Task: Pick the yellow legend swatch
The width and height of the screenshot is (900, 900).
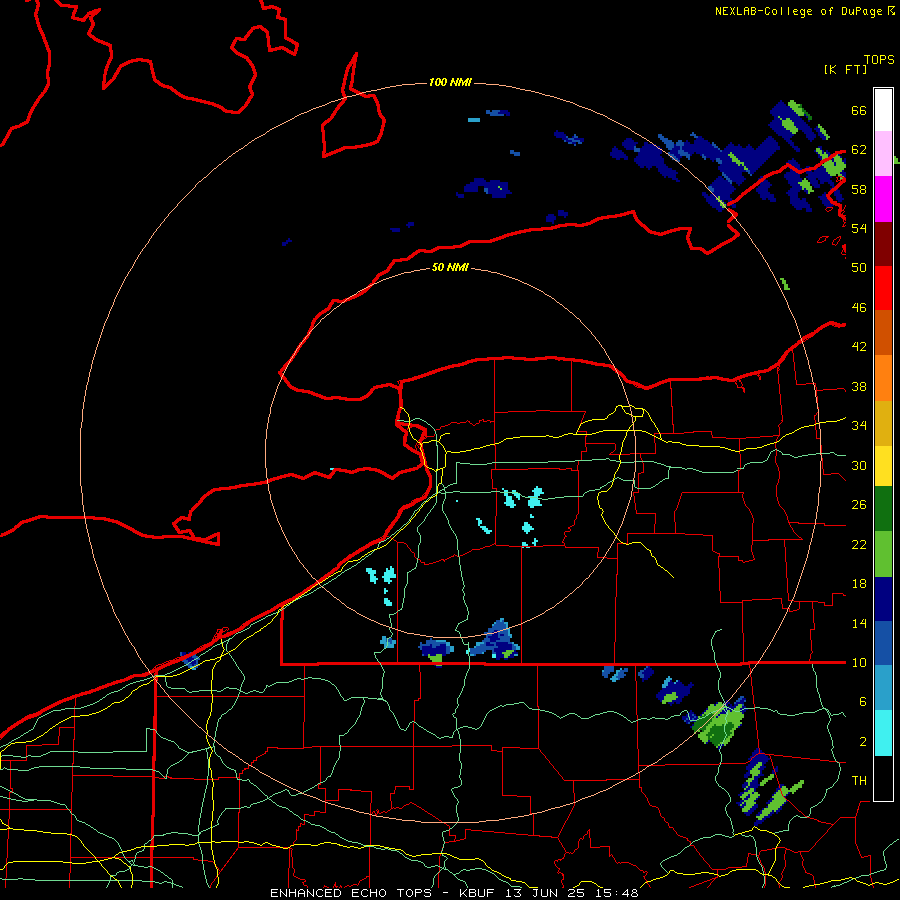Action: click(x=883, y=466)
